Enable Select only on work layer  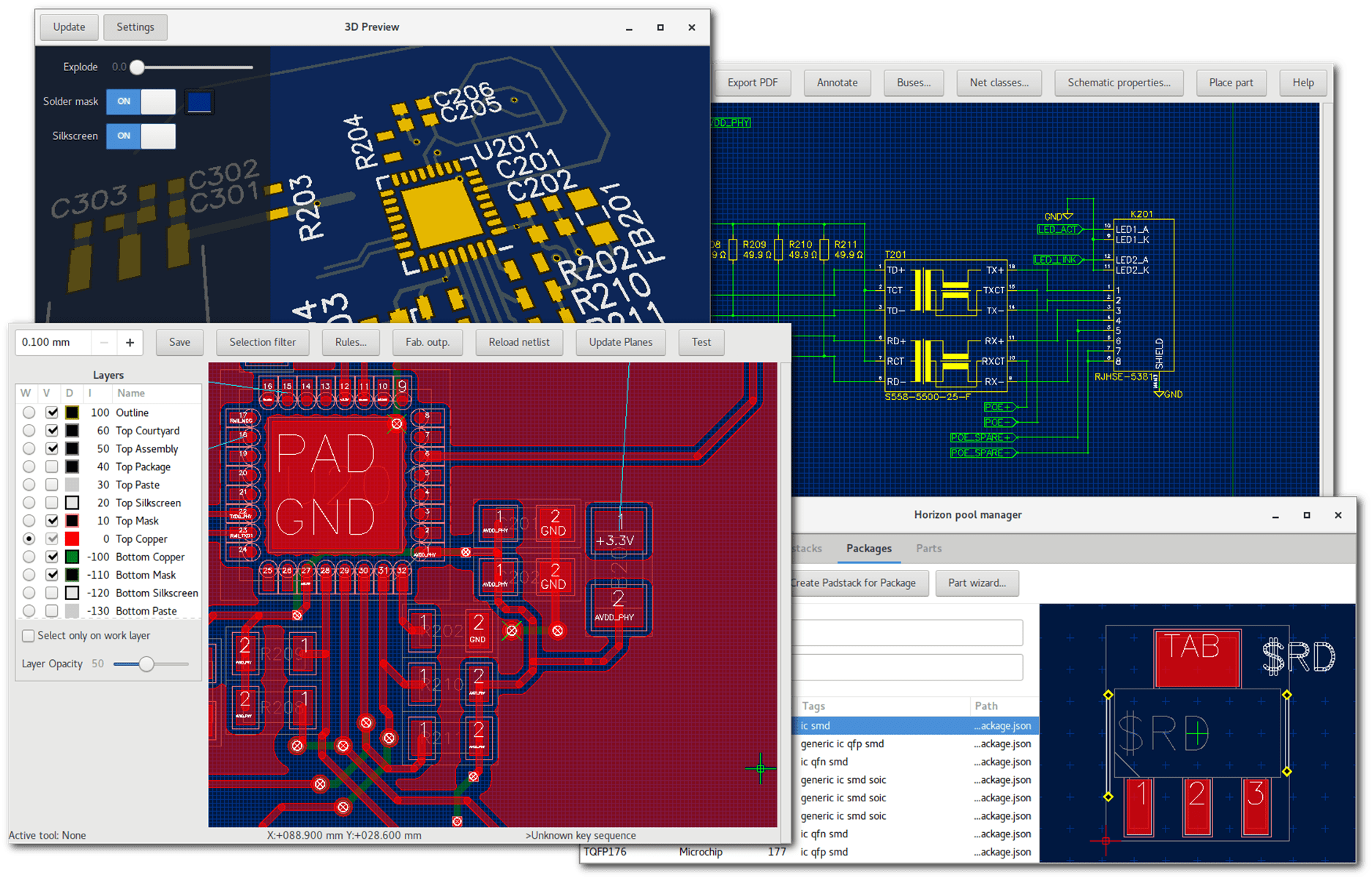point(29,636)
